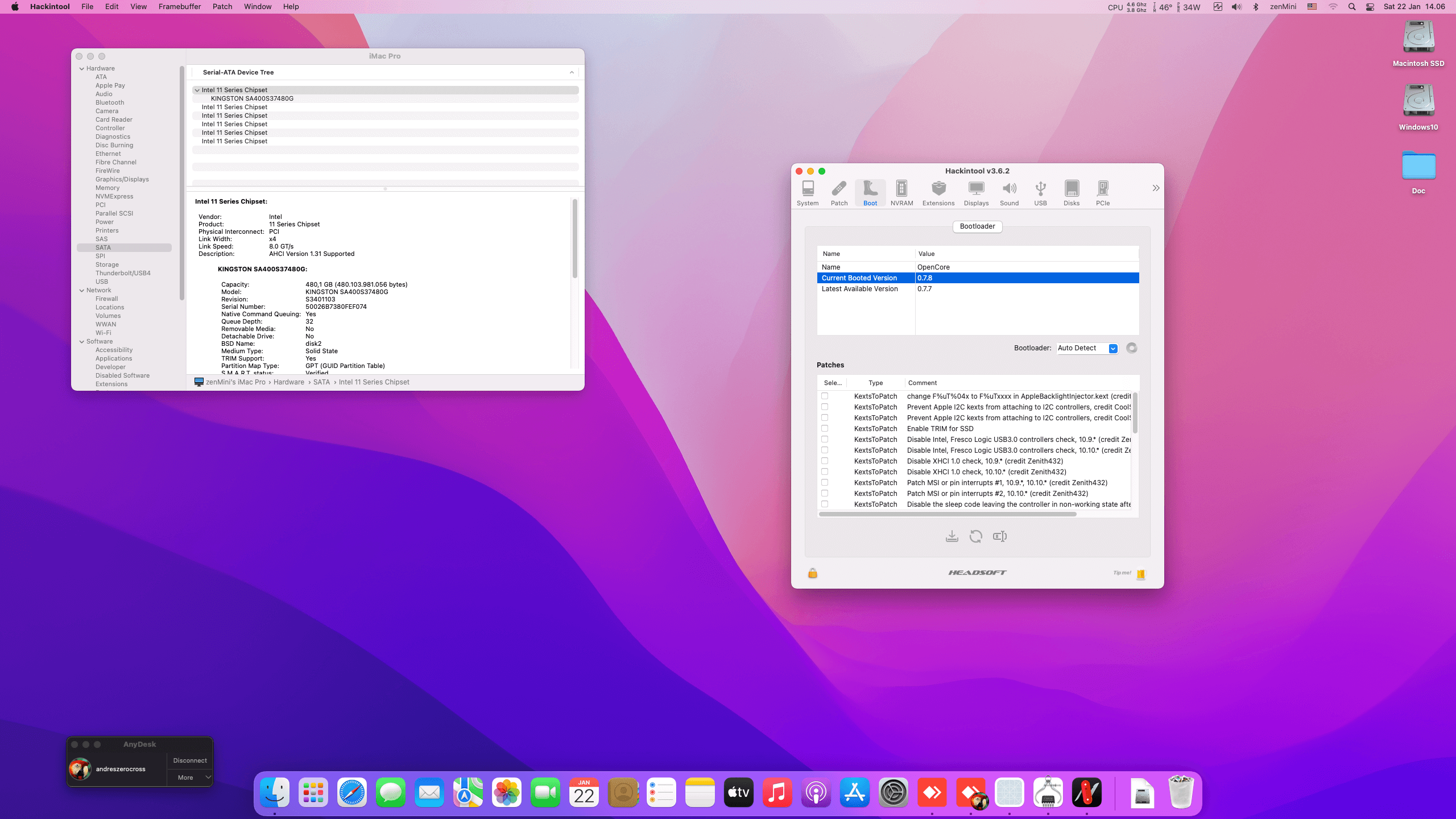Open the Sound section in Hackintool

(1010, 193)
